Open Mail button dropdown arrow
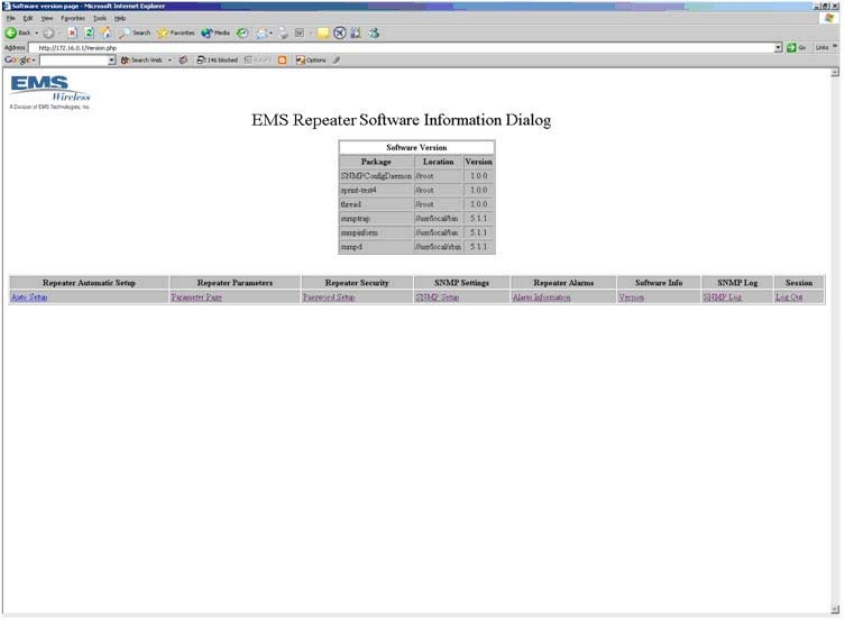This screenshot has height=621, width=844. (x=271, y=33)
